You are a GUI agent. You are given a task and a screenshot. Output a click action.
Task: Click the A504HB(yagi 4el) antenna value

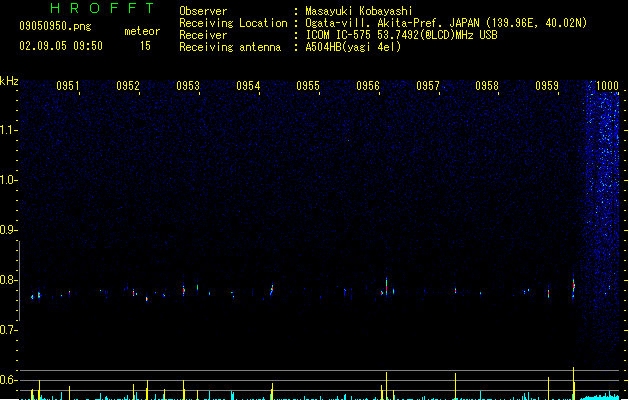pyautogui.click(x=353, y=47)
